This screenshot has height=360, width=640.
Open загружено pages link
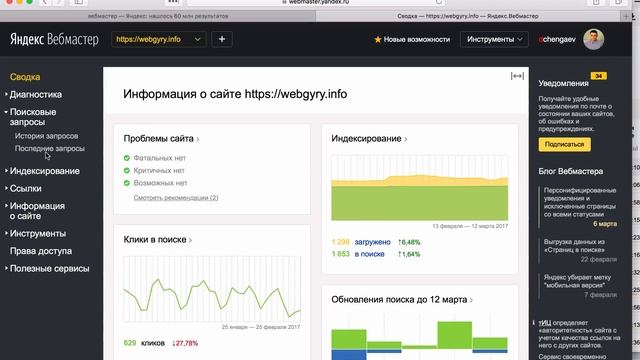pyautogui.click(x=372, y=242)
